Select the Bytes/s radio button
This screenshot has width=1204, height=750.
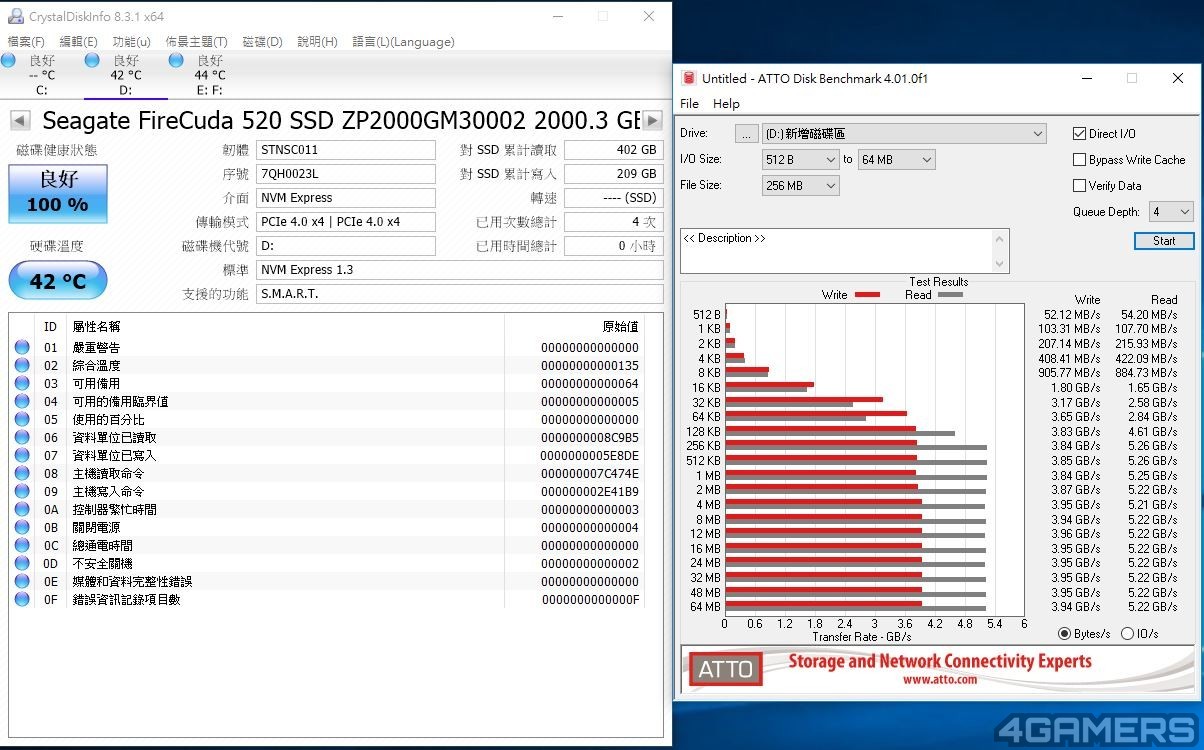[x=1064, y=633]
